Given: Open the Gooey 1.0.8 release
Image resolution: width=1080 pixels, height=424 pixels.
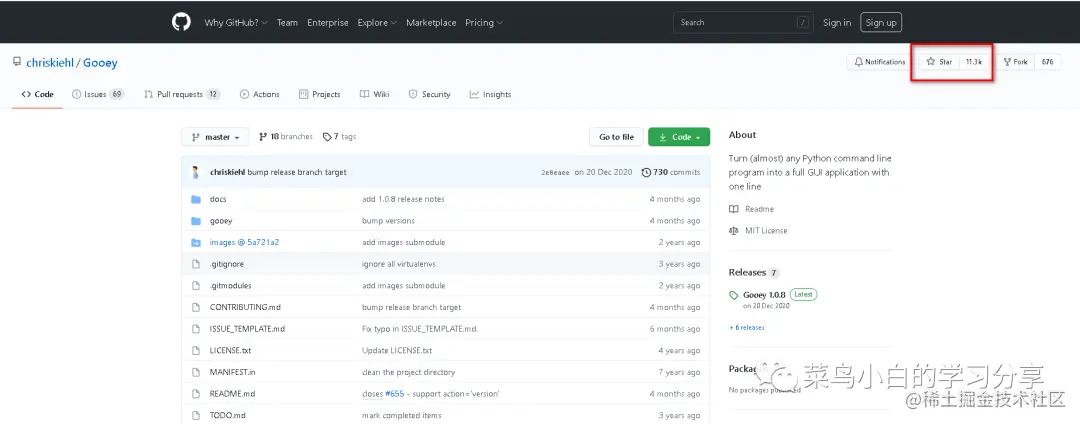Looking at the screenshot, I should point(764,295).
